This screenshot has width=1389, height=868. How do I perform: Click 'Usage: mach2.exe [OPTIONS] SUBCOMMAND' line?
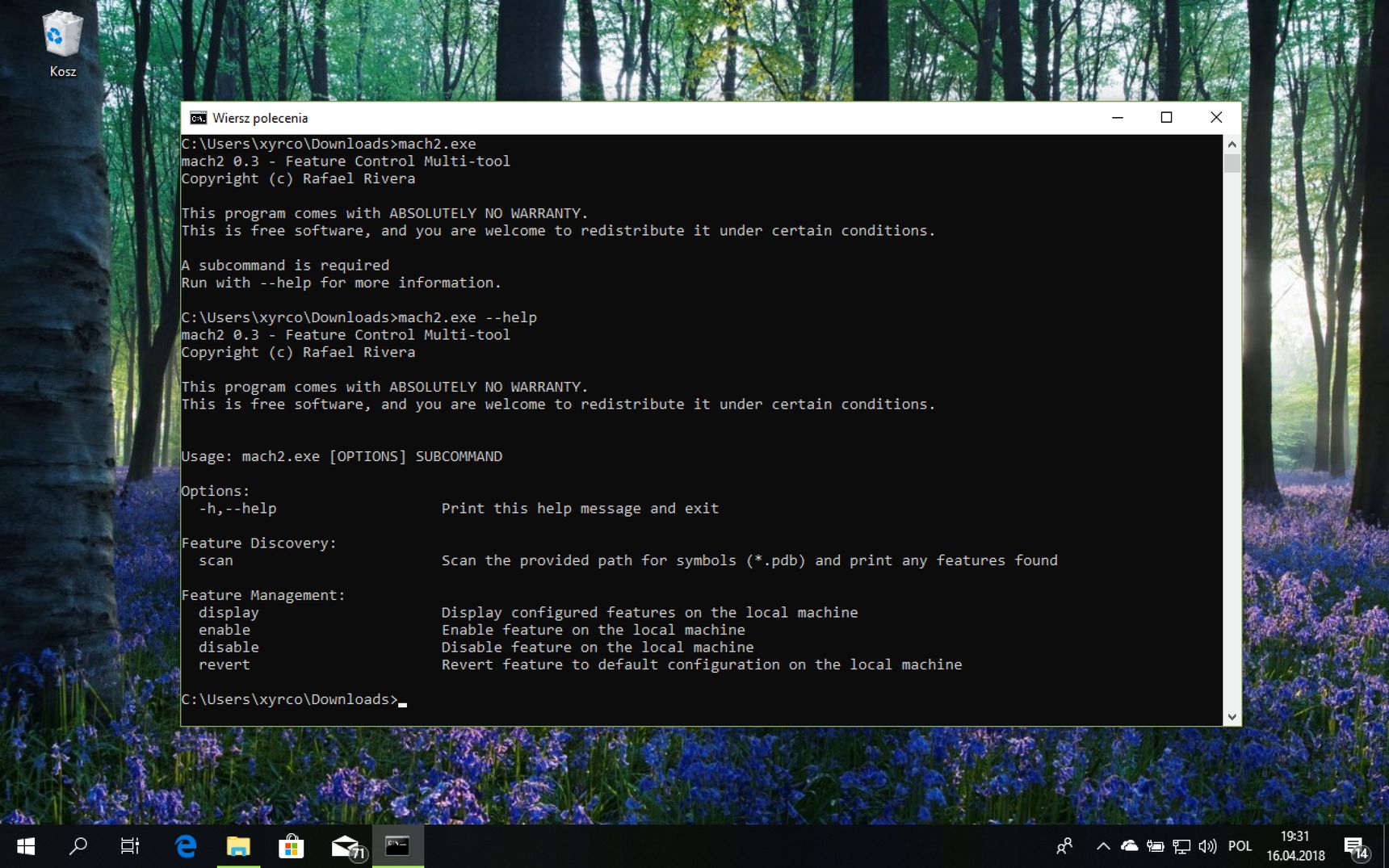pyautogui.click(x=342, y=456)
